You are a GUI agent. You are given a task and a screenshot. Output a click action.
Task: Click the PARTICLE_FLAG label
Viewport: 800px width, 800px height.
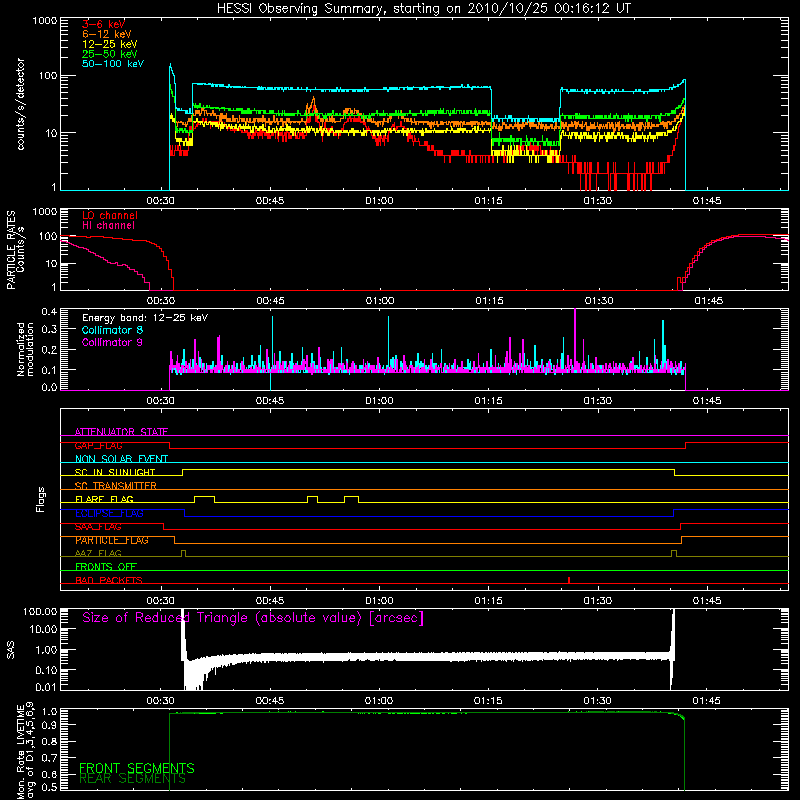(x=112, y=540)
